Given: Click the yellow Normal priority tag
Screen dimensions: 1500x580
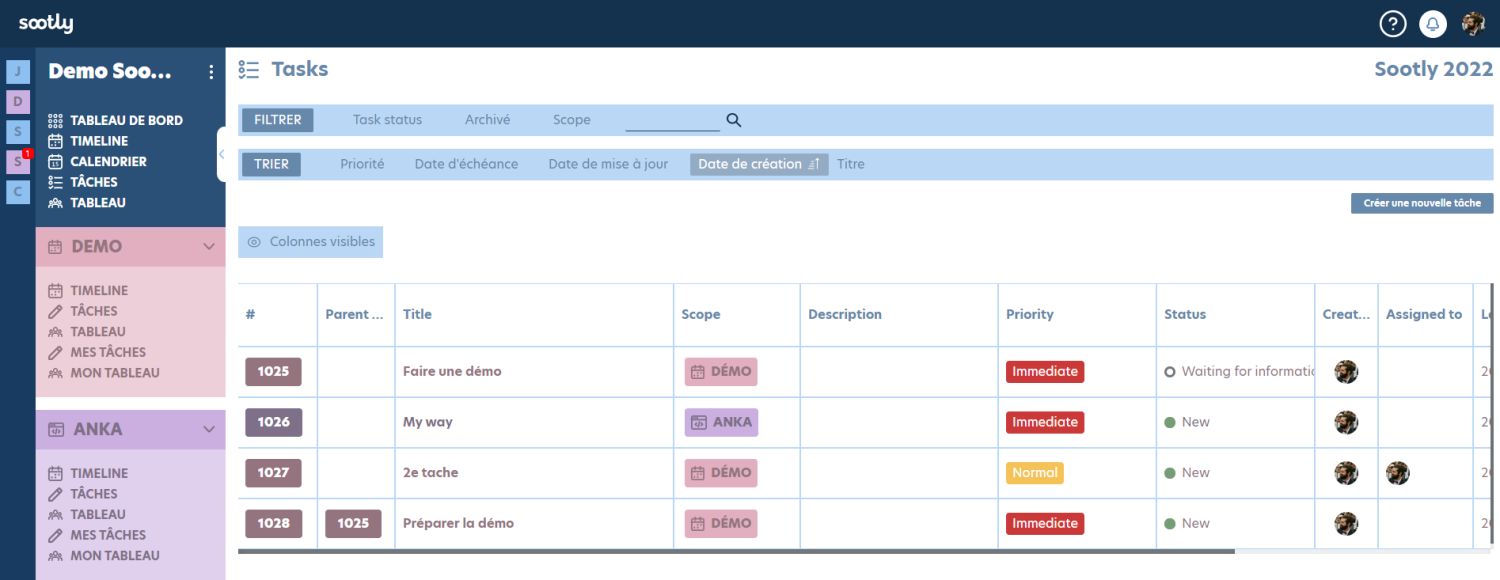Looking at the screenshot, I should [x=1034, y=473].
